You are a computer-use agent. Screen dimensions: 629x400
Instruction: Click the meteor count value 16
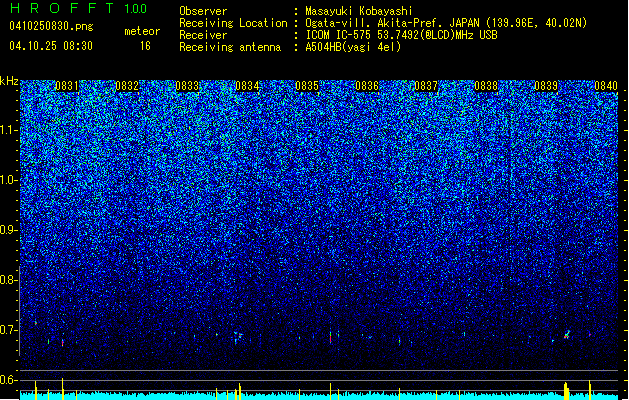tap(145, 46)
